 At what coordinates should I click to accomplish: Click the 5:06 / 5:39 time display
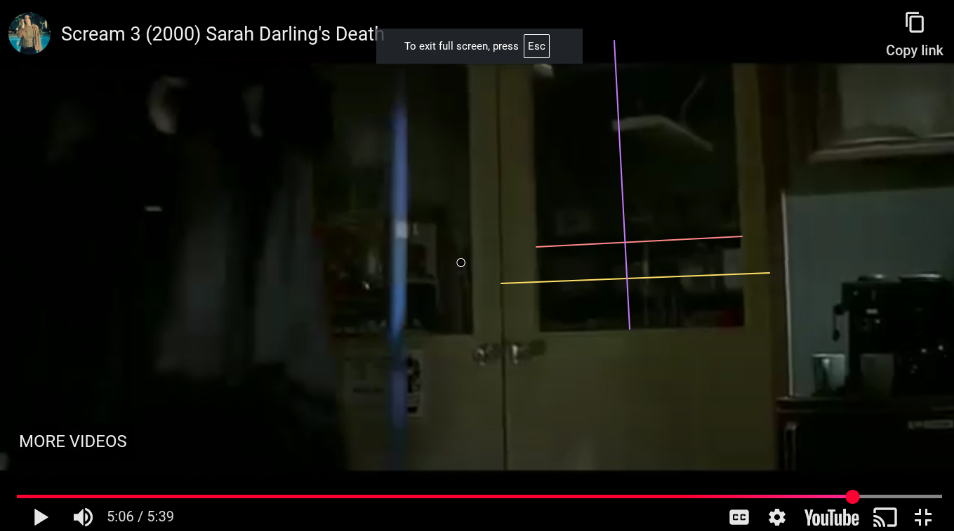[141, 516]
